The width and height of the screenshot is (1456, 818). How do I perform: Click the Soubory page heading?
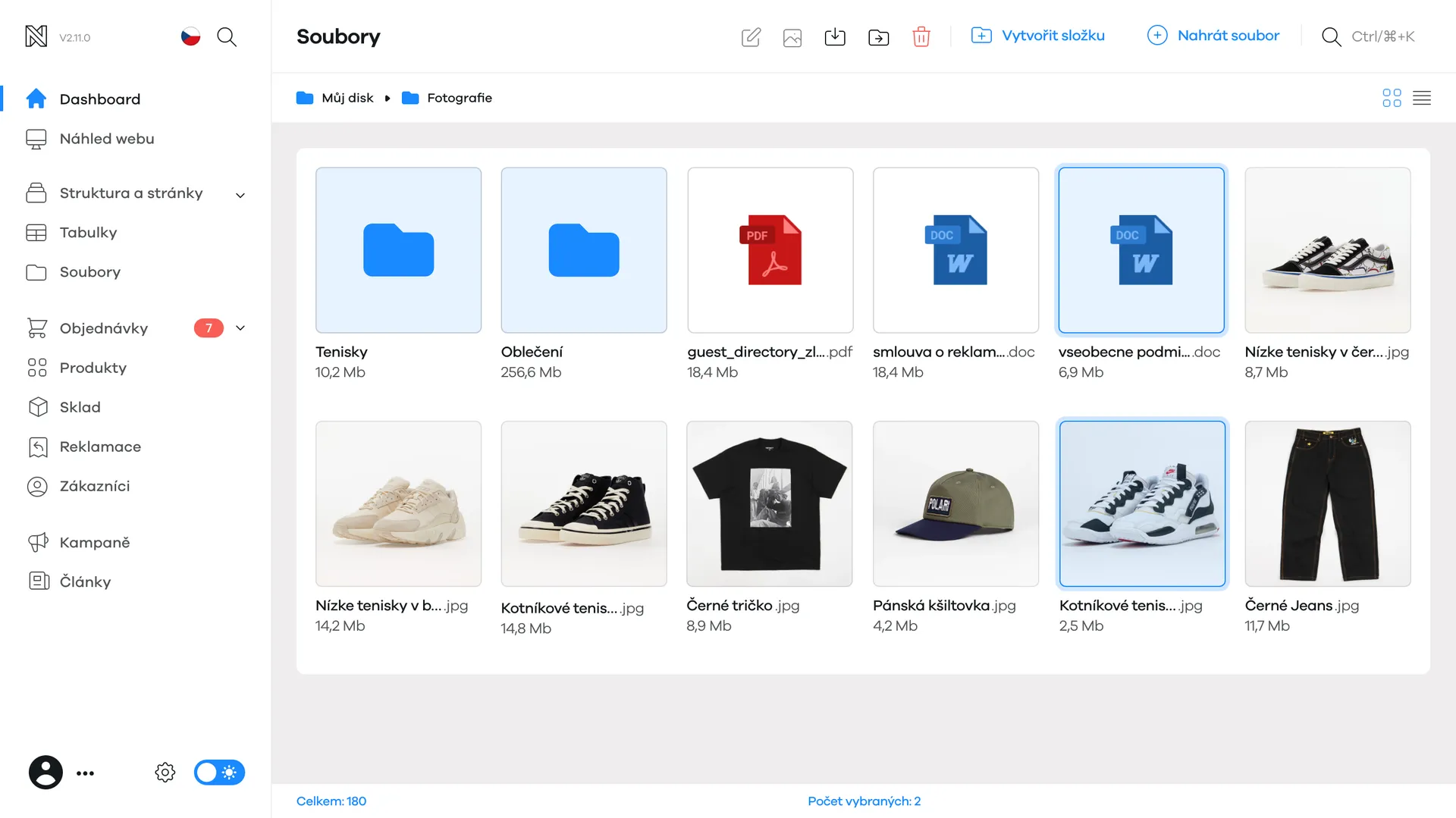tap(338, 36)
